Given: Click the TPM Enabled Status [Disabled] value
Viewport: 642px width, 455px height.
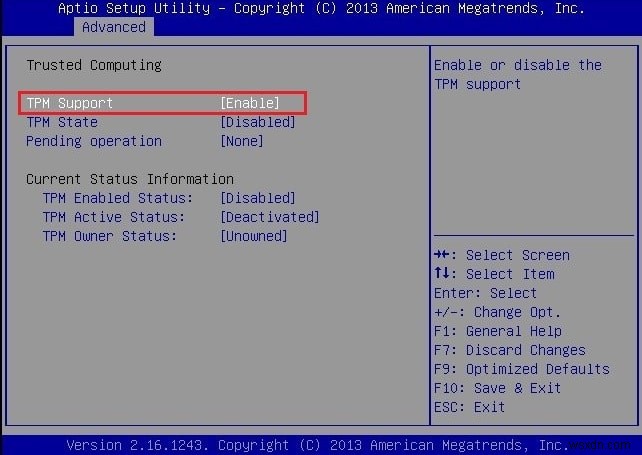Looking at the screenshot, I should point(258,198).
